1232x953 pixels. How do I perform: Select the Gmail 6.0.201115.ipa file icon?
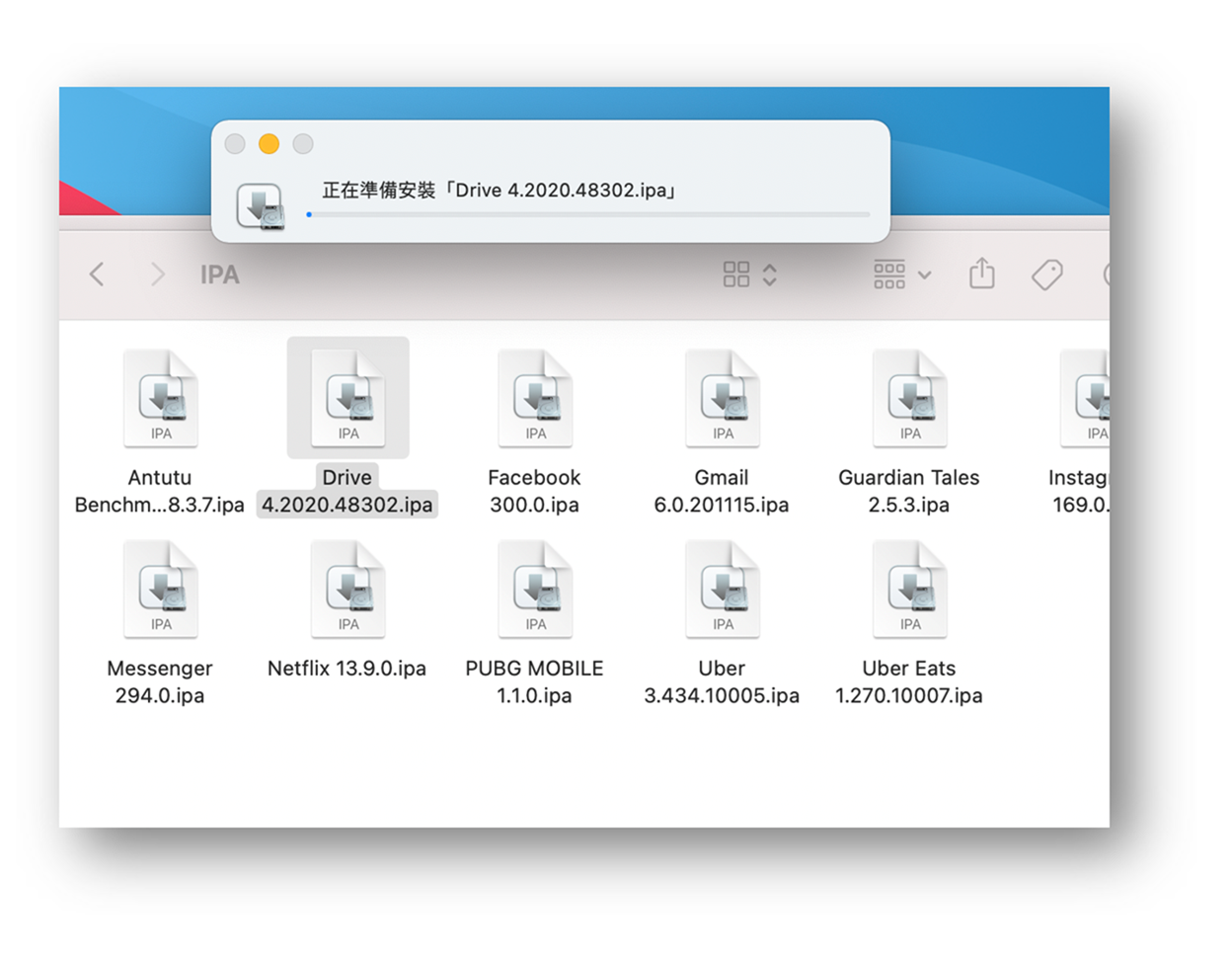(723, 398)
